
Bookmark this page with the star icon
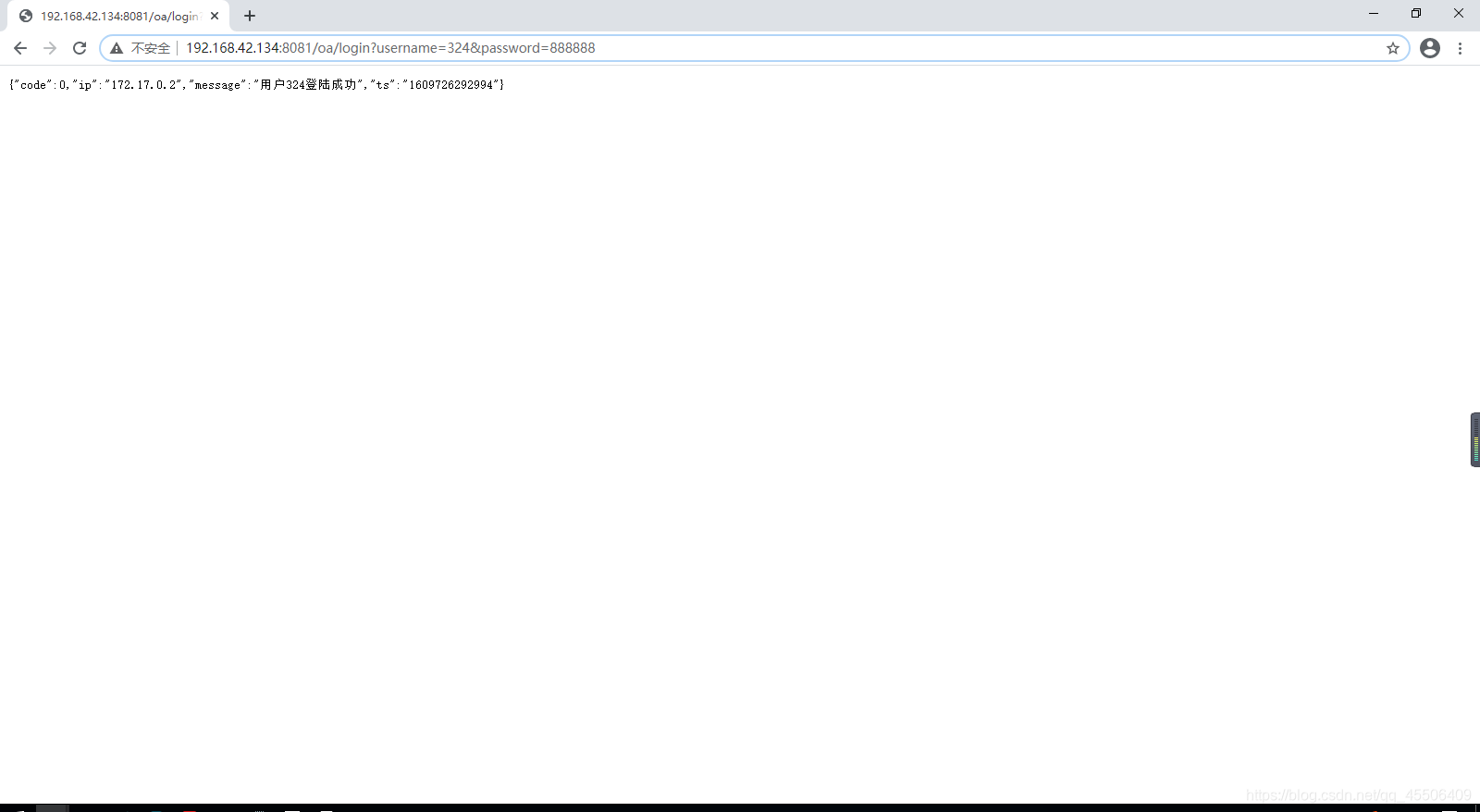pos(1393,48)
